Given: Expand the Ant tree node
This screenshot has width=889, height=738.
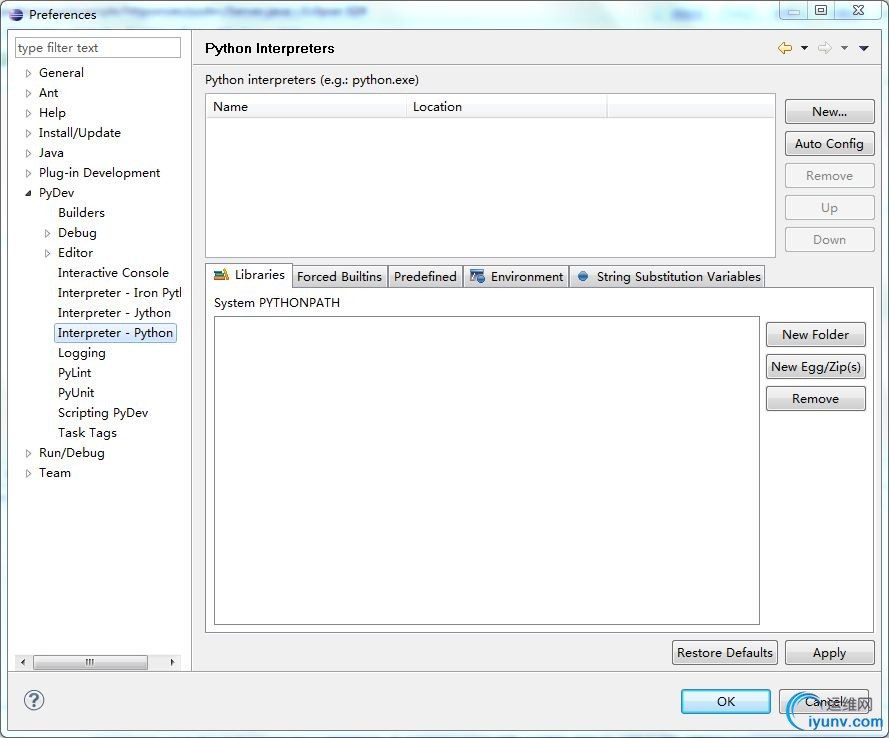Looking at the screenshot, I should pos(28,93).
